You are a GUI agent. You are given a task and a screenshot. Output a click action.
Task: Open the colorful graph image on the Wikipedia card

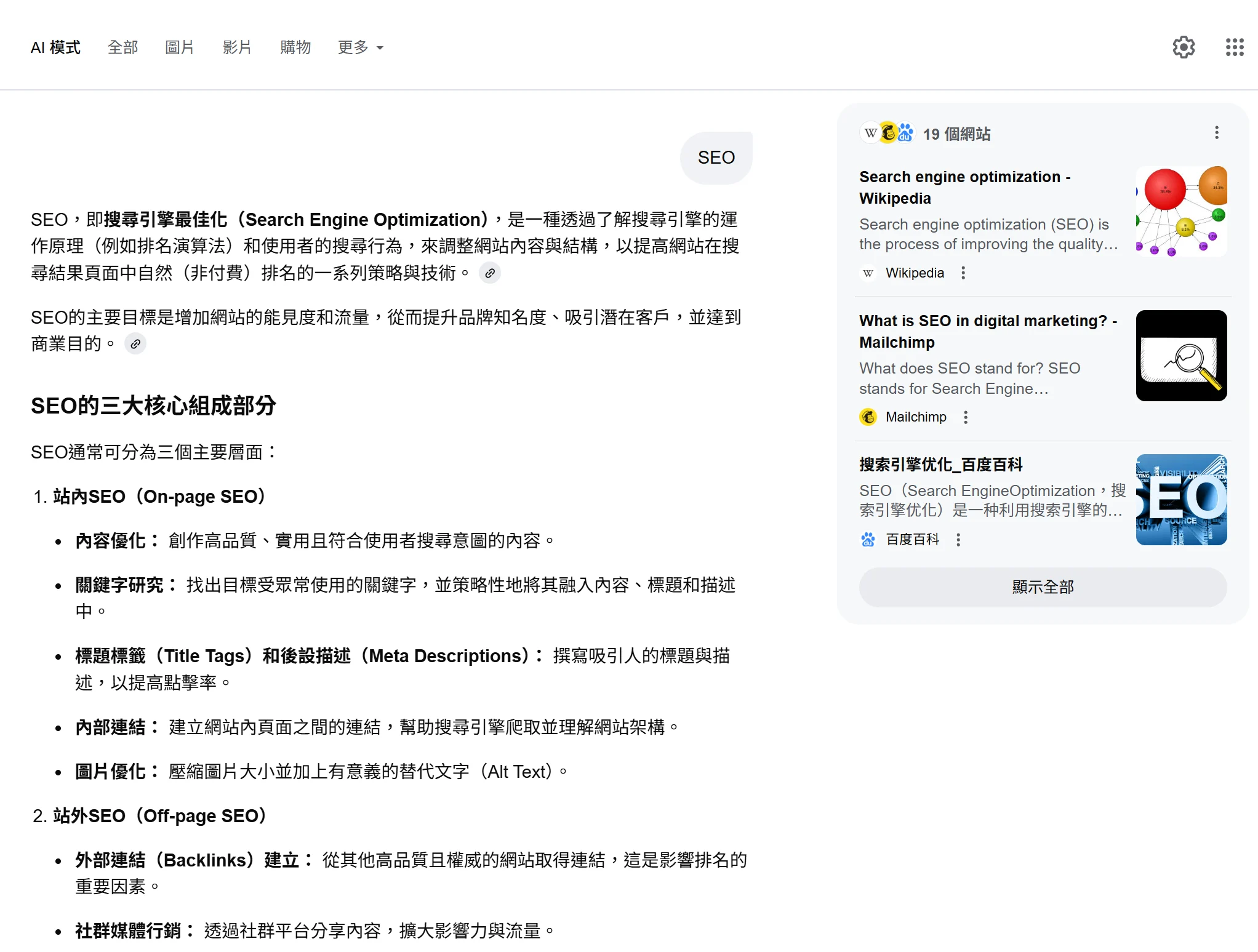(x=1181, y=212)
